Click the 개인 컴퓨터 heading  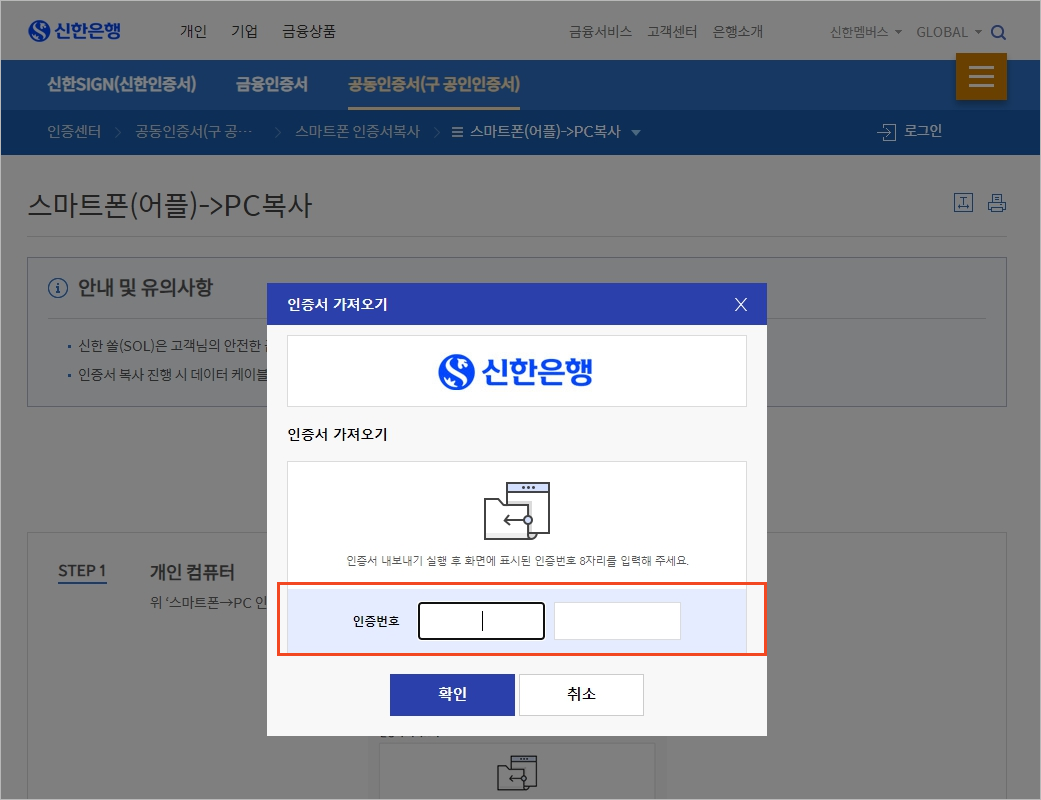[192, 572]
